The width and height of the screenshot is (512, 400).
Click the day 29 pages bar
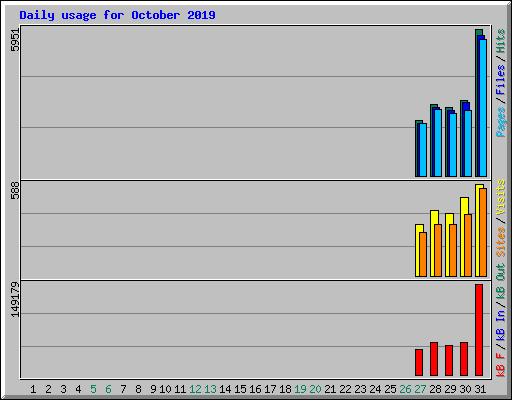pyautogui.click(x=453, y=145)
